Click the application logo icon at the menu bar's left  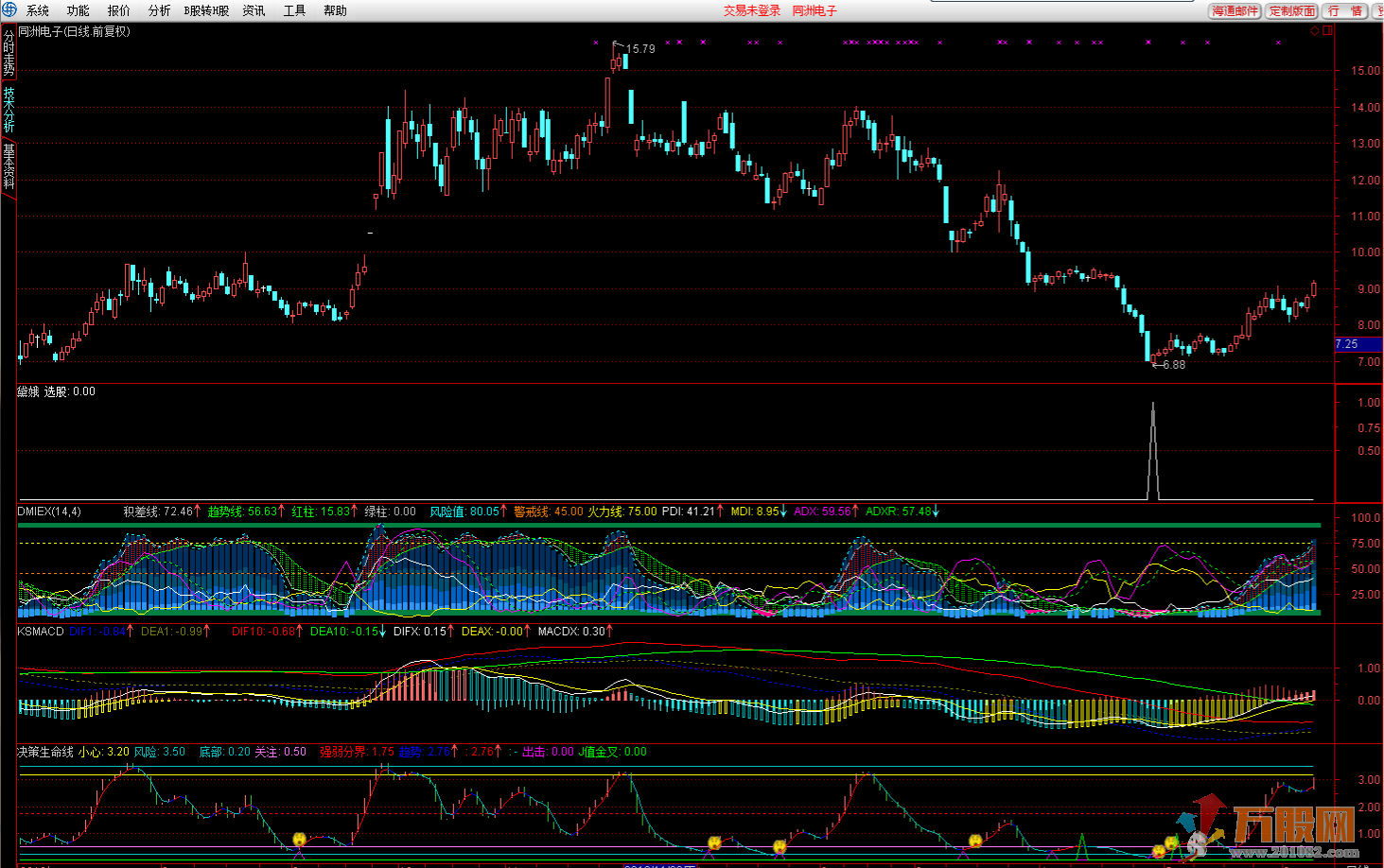[9, 9]
